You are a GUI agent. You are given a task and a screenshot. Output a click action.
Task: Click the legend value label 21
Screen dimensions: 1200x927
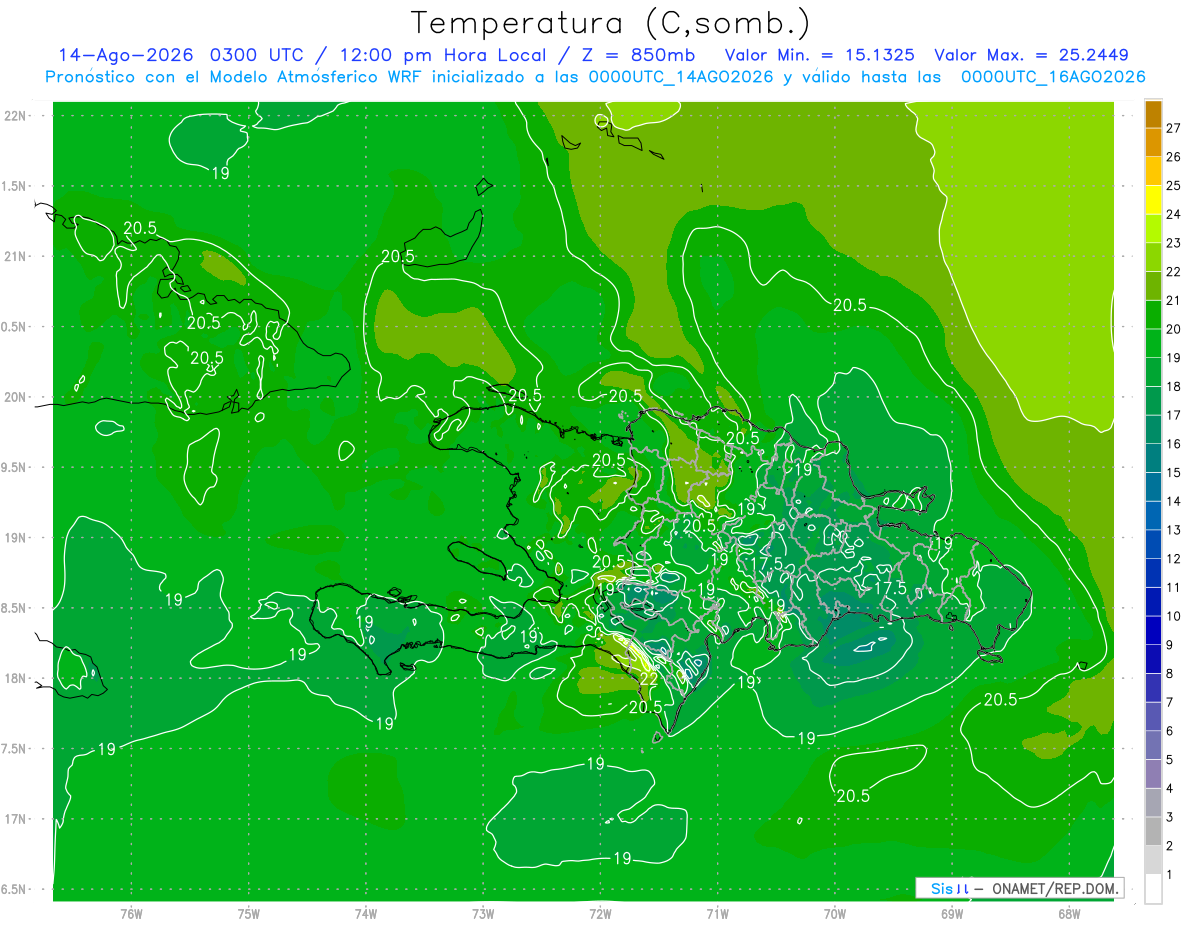(x=1173, y=300)
